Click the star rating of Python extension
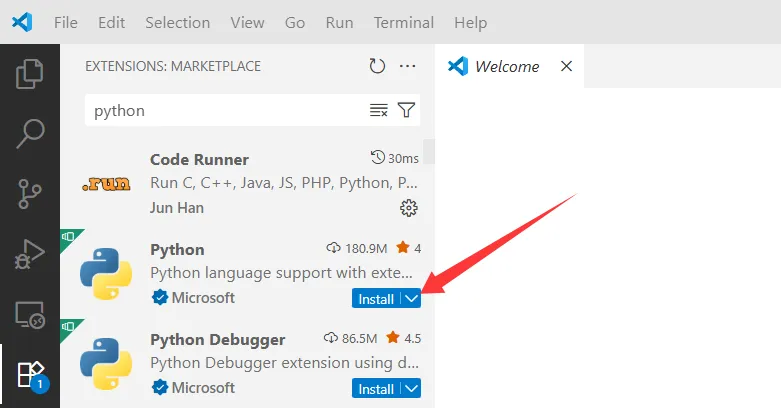781x408 pixels. pyautogui.click(x=408, y=248)
